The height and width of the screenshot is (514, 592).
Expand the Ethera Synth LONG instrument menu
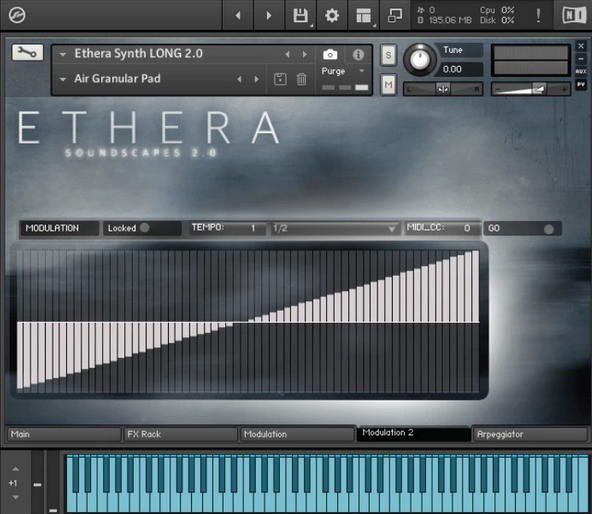[x=63, y=54]
